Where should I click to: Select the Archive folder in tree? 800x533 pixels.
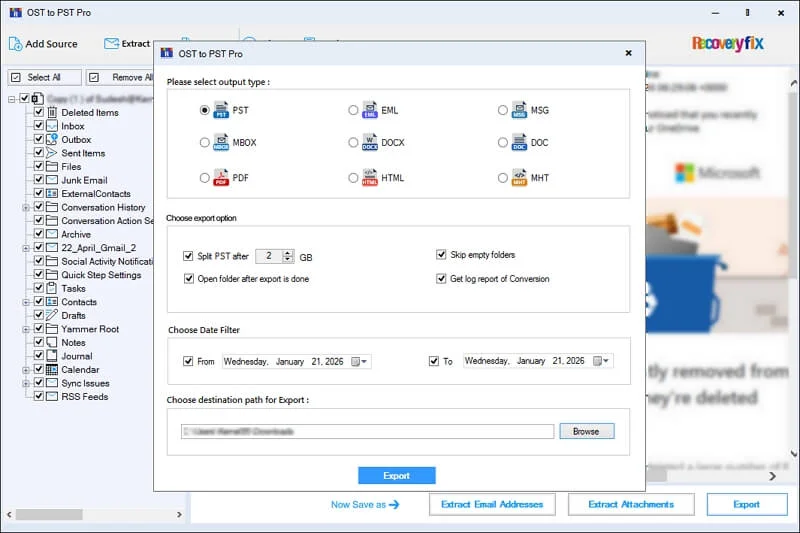coord(76,234)
